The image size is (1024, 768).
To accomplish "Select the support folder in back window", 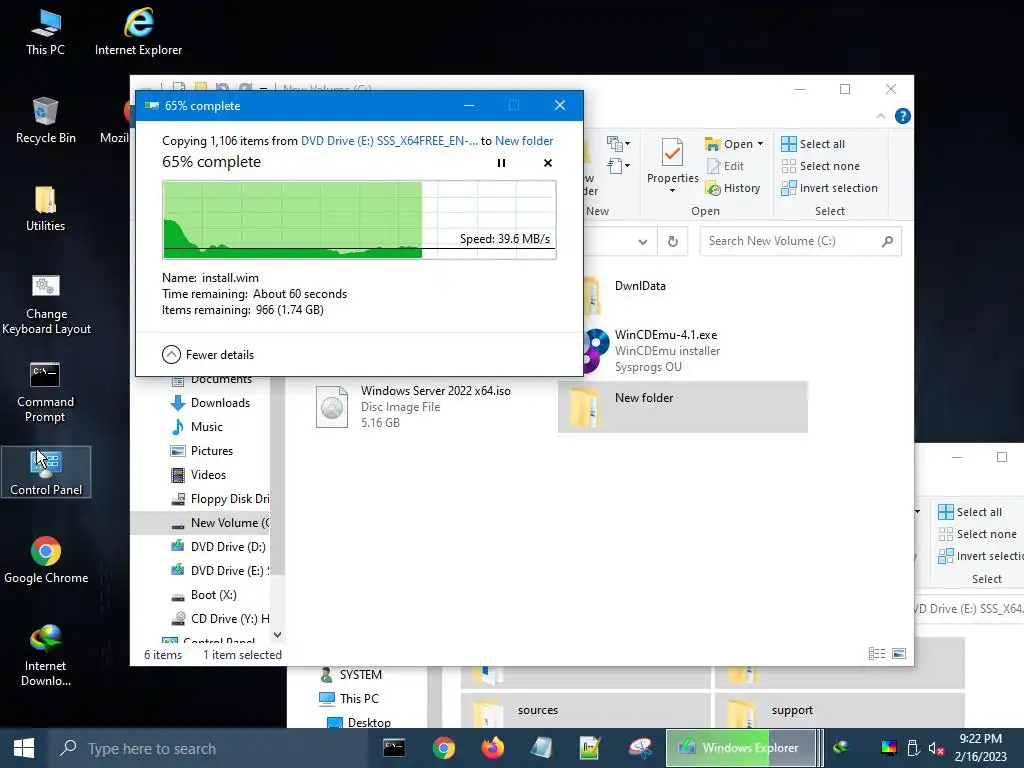I will click(839, 711).
